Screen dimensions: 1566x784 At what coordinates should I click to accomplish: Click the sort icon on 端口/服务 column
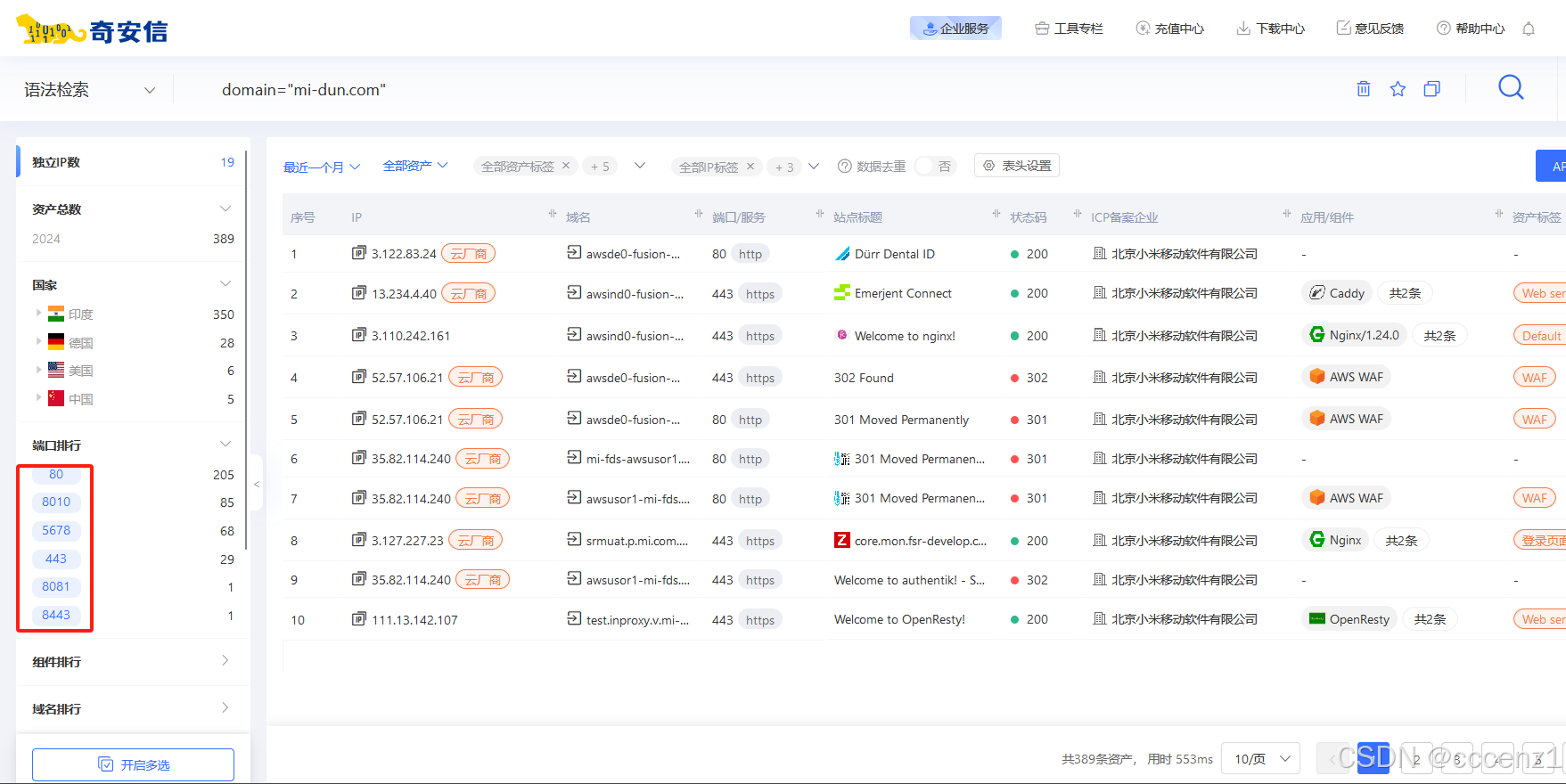(820, 214)
